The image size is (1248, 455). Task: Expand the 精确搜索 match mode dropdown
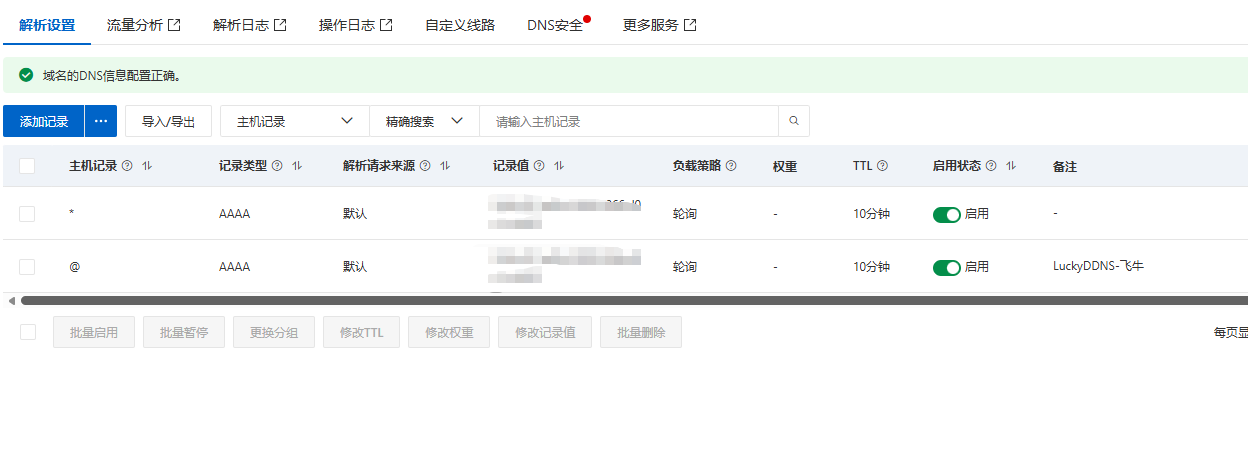click(425, 121)
